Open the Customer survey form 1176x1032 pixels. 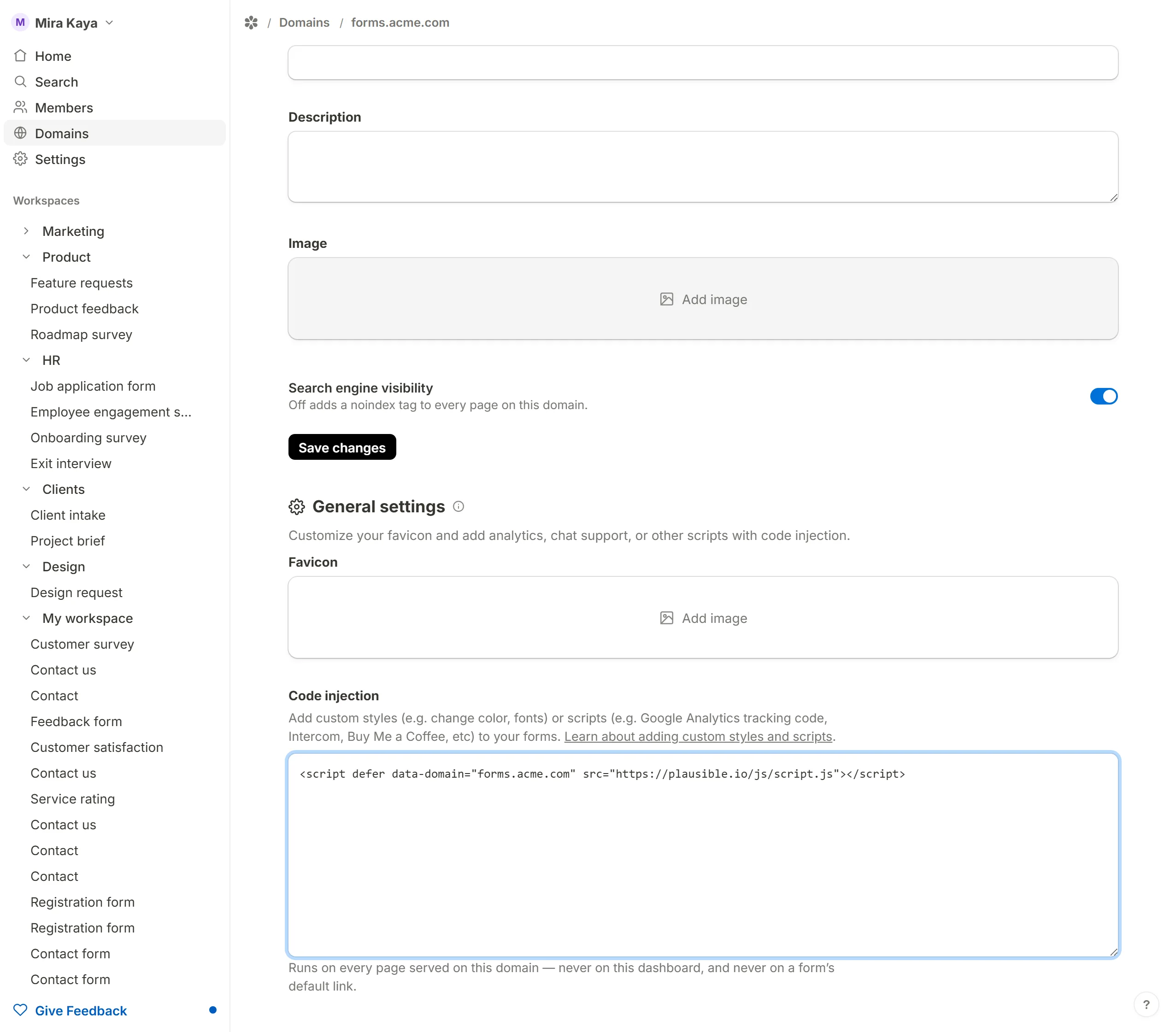[82, 644]
